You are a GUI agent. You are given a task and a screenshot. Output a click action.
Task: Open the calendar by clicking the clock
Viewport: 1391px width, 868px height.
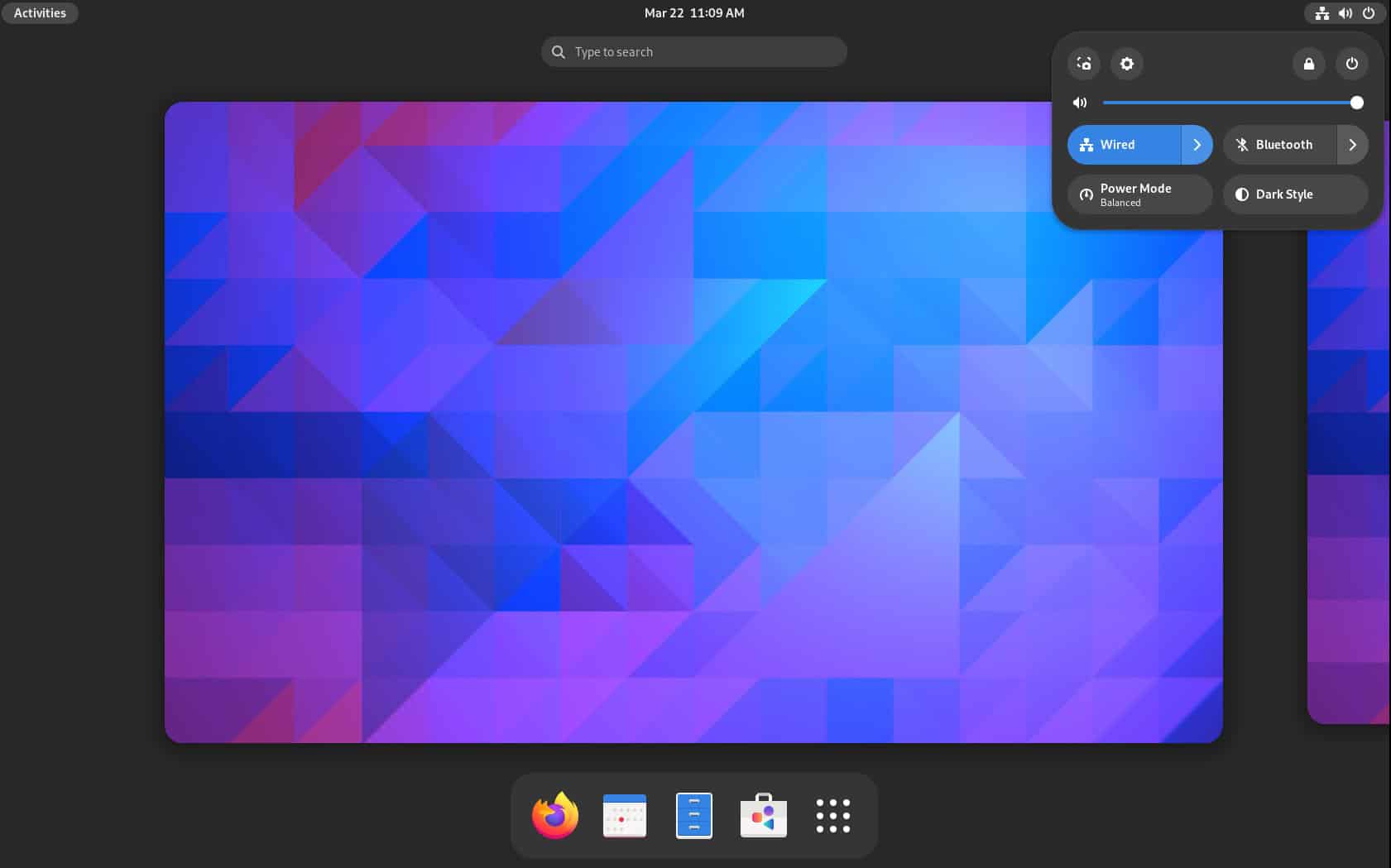[x=693, y=12]
